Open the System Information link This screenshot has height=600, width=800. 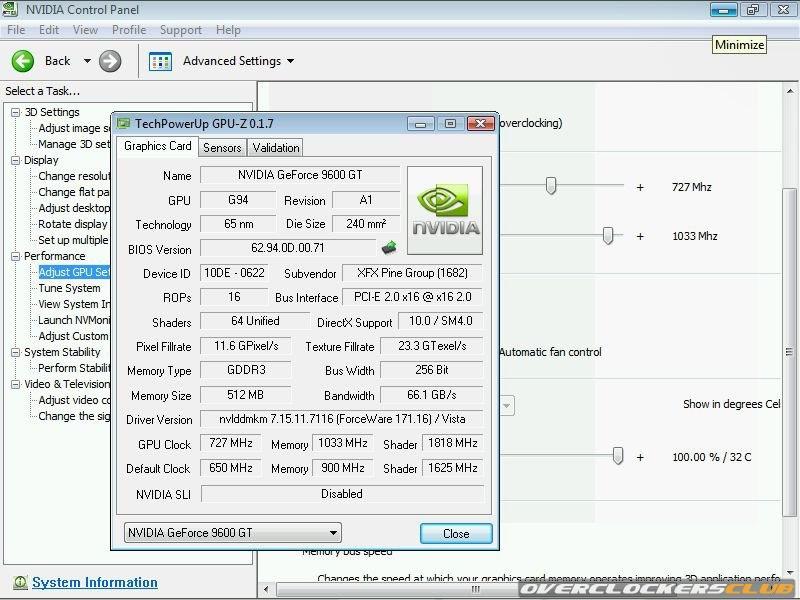94,582
